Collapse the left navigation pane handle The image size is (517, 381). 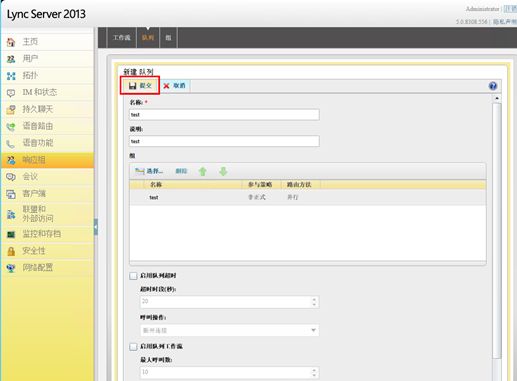pyautogui.click(x=96, y=227)
